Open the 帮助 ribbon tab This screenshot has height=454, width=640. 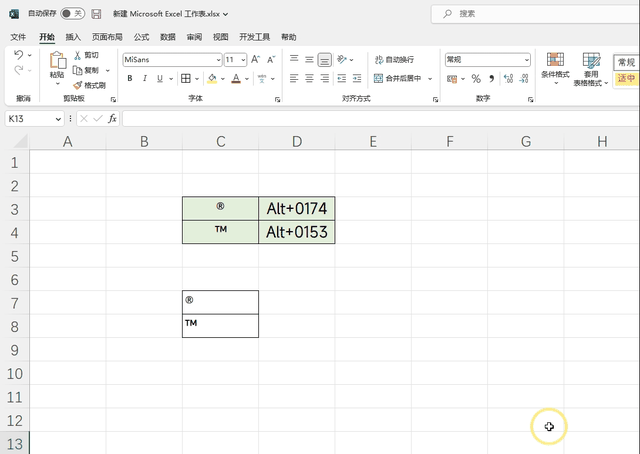(289, 37)
